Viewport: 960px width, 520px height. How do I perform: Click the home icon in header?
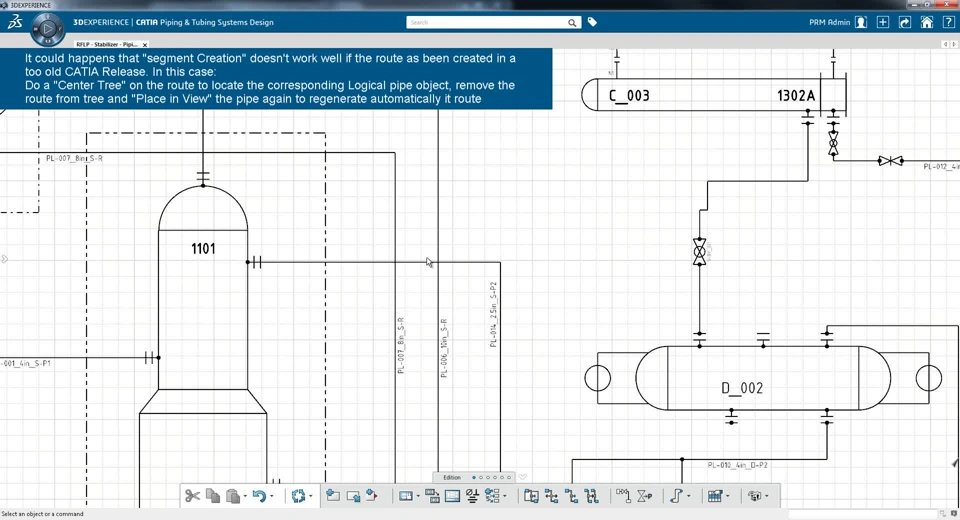pyautogui.click(x=927, y=22)
